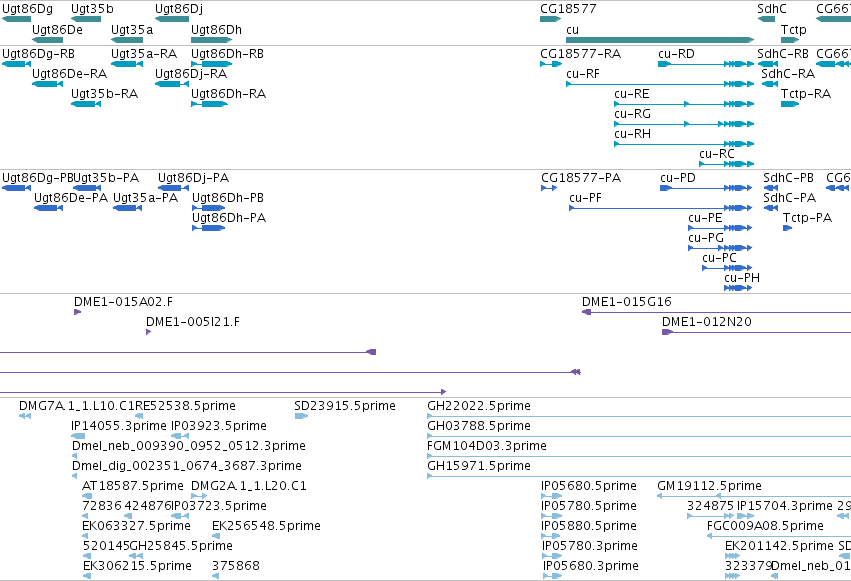
Task: Click the Ugt86Dj gene label
Action: [179, 9]
